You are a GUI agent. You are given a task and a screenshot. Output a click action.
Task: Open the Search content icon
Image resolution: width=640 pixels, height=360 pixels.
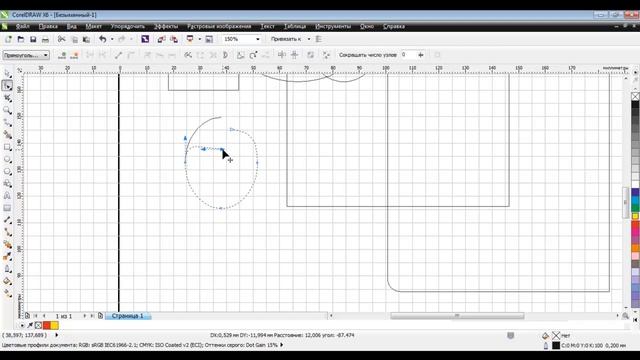[145, 39]
